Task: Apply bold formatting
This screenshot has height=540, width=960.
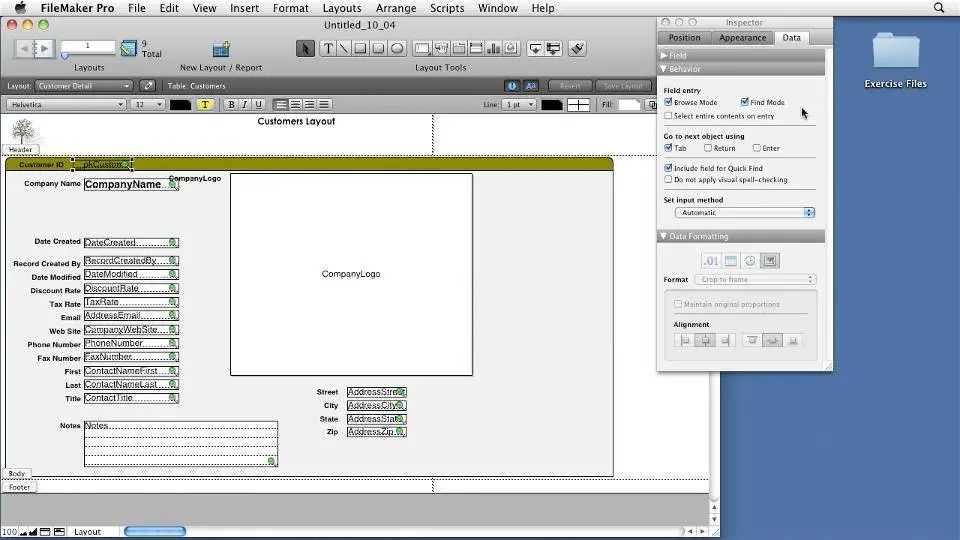Action: 231,105
